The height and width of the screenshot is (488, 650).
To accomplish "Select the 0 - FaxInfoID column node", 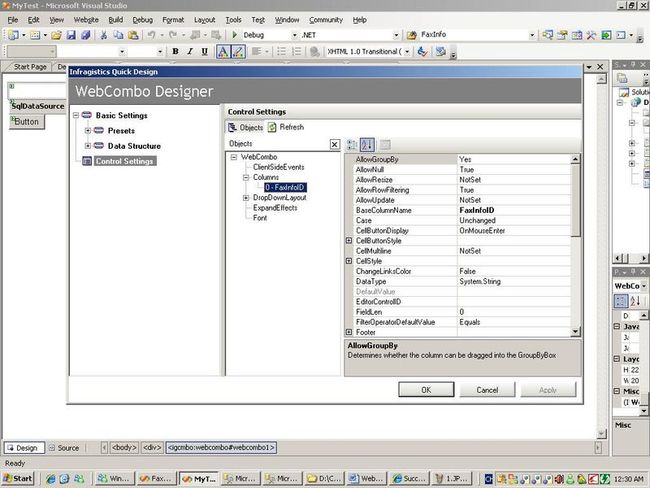I will (285, 187).
